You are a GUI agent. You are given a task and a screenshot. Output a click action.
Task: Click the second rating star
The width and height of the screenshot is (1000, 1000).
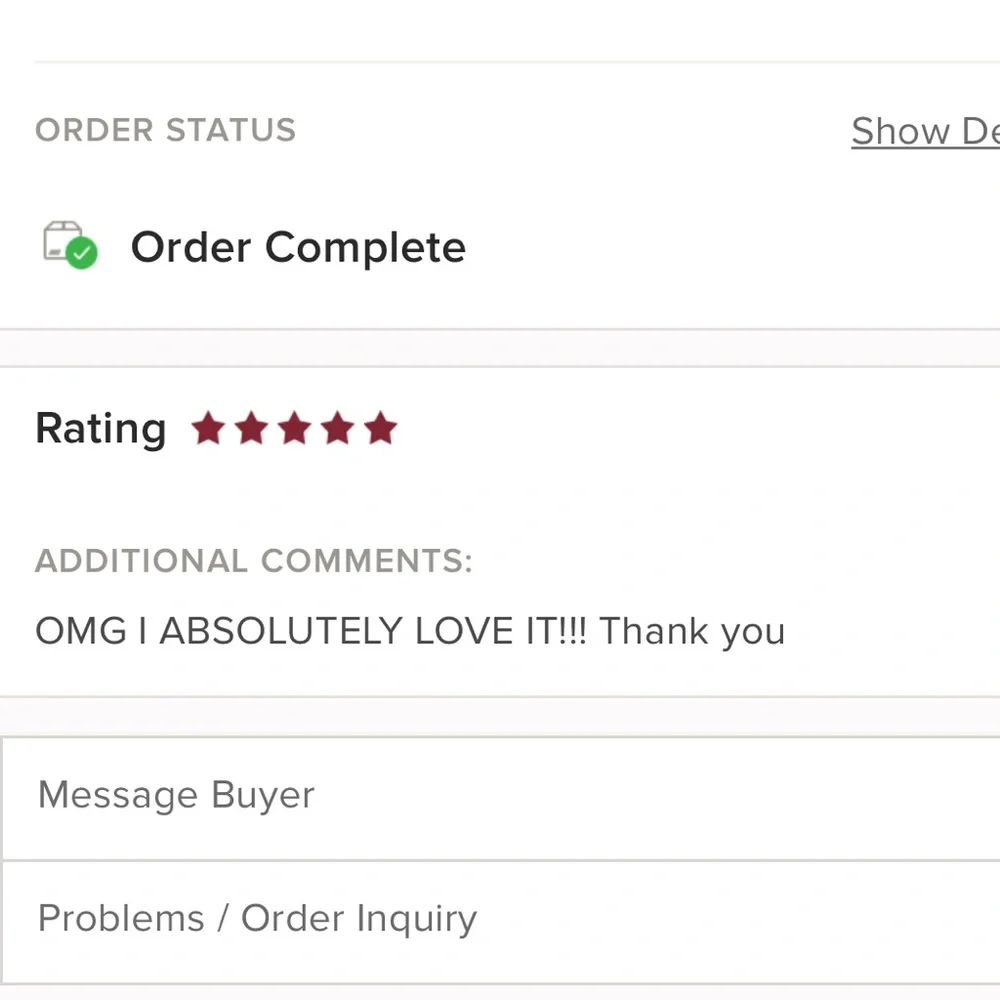pyautogui.click(x=252, y=427)
